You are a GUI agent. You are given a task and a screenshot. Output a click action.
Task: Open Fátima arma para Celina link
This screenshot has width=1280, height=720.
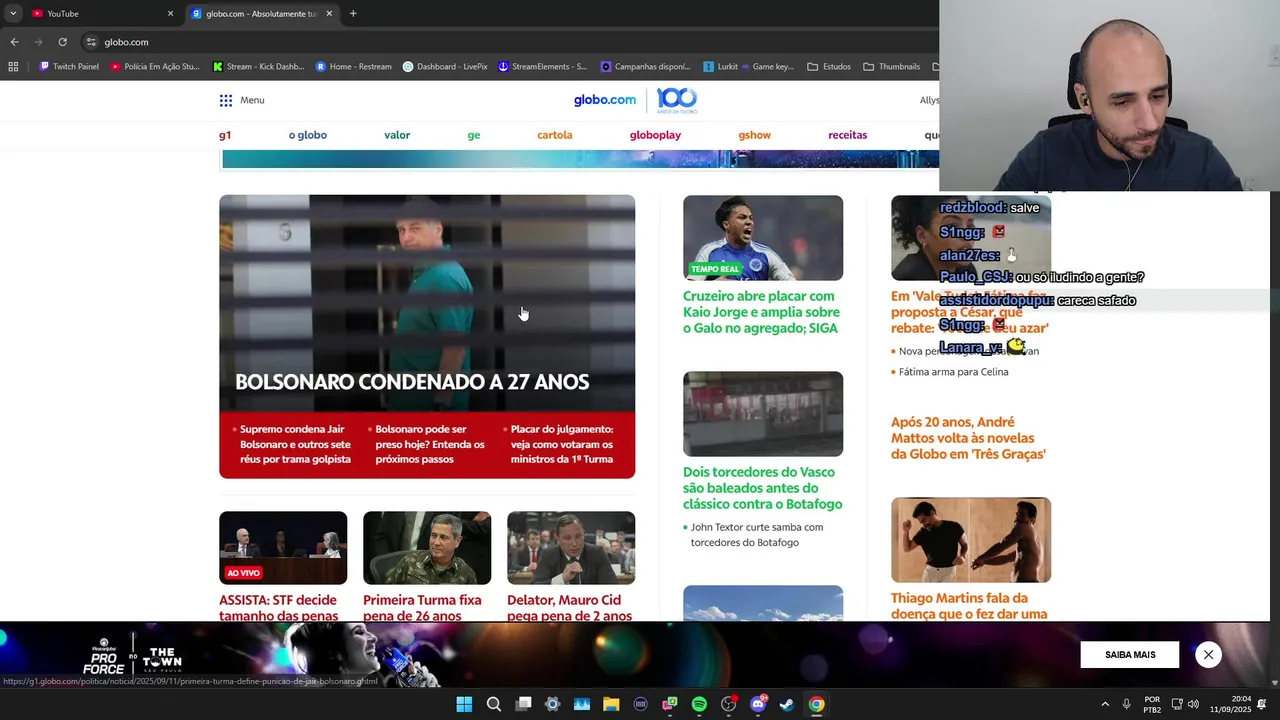[x=954, y=372]
